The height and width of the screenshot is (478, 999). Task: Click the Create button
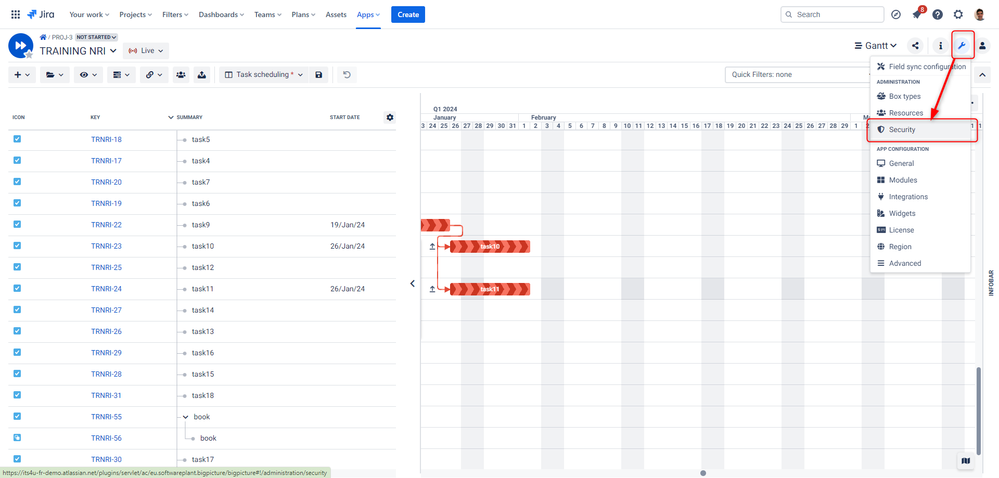(408, 14)
